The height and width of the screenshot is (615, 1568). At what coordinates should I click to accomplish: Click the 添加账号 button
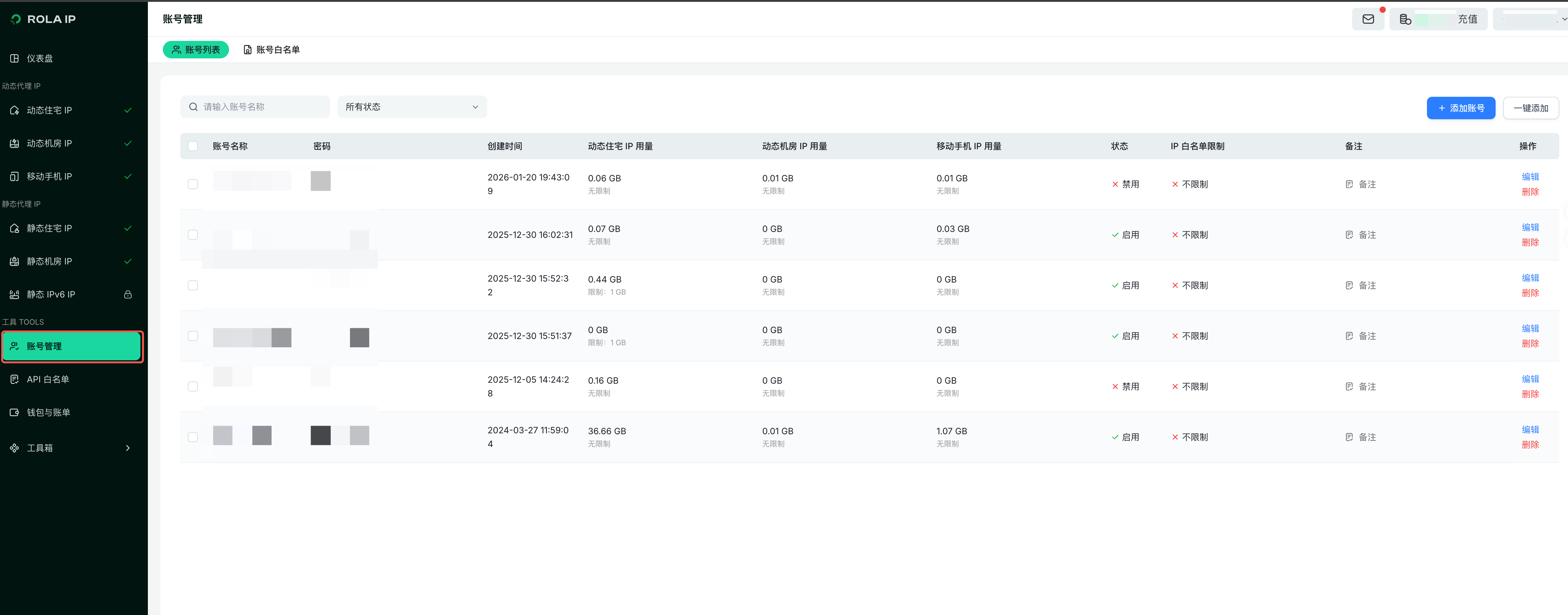[x=1460, y=108]
